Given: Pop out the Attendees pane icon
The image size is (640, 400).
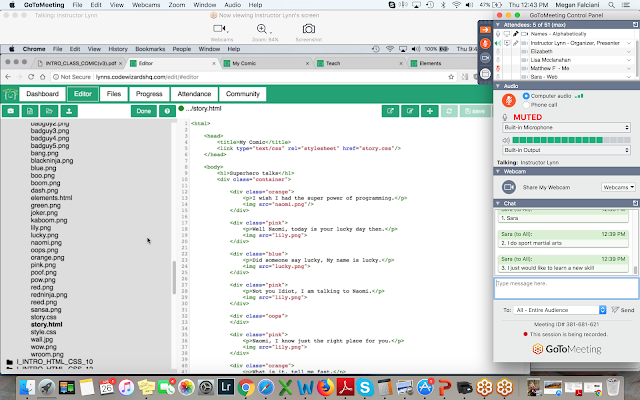Looking at the screenshot, I should (635, 25).
